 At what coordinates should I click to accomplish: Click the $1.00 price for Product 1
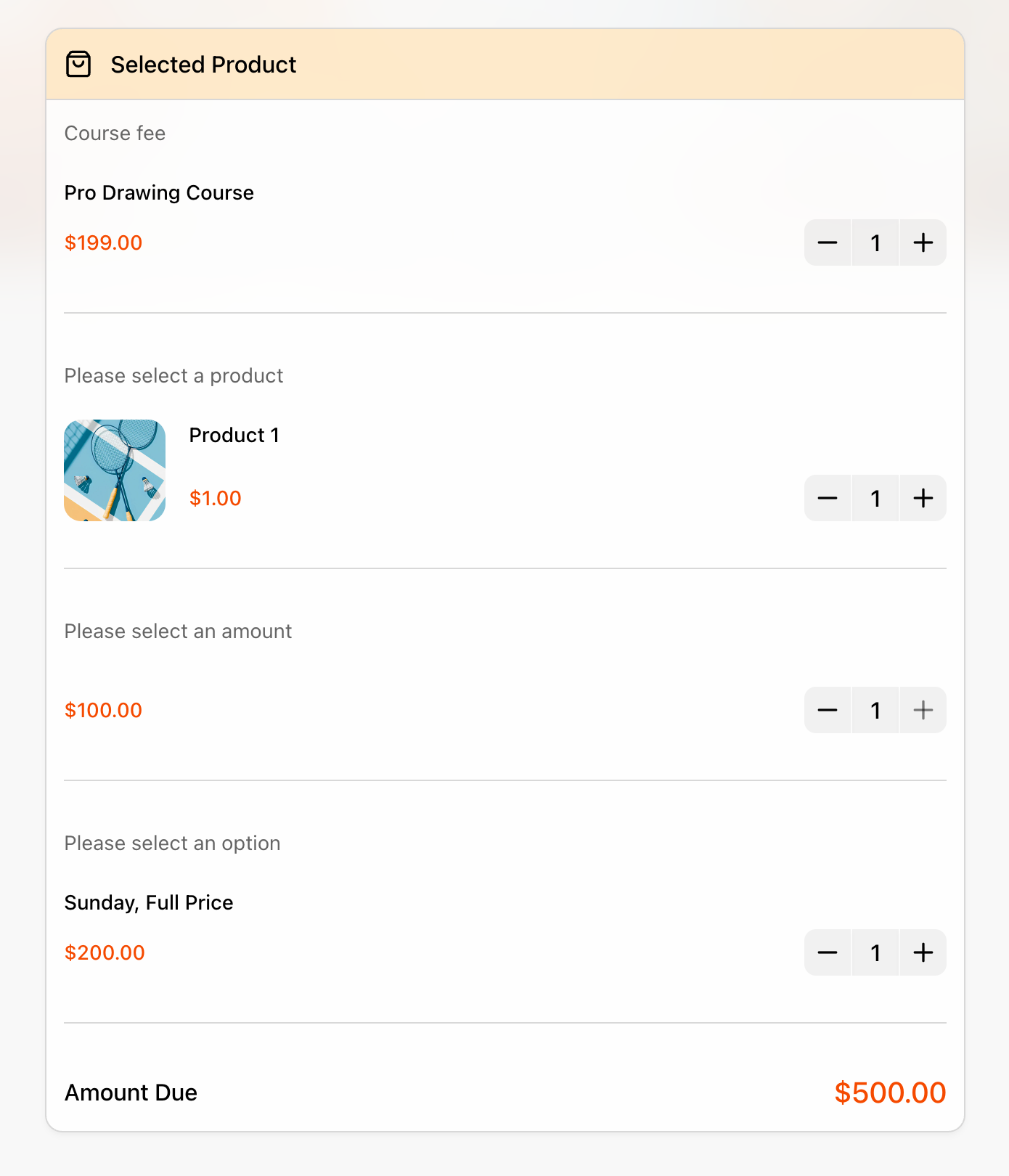pos(215,499)
